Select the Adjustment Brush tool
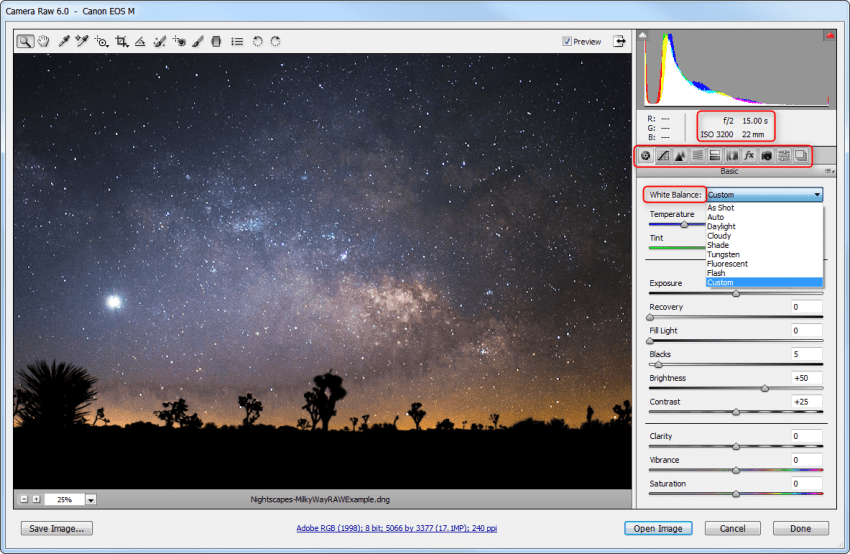Viewport: 850px width, 554px height. [x=198, y=41]
